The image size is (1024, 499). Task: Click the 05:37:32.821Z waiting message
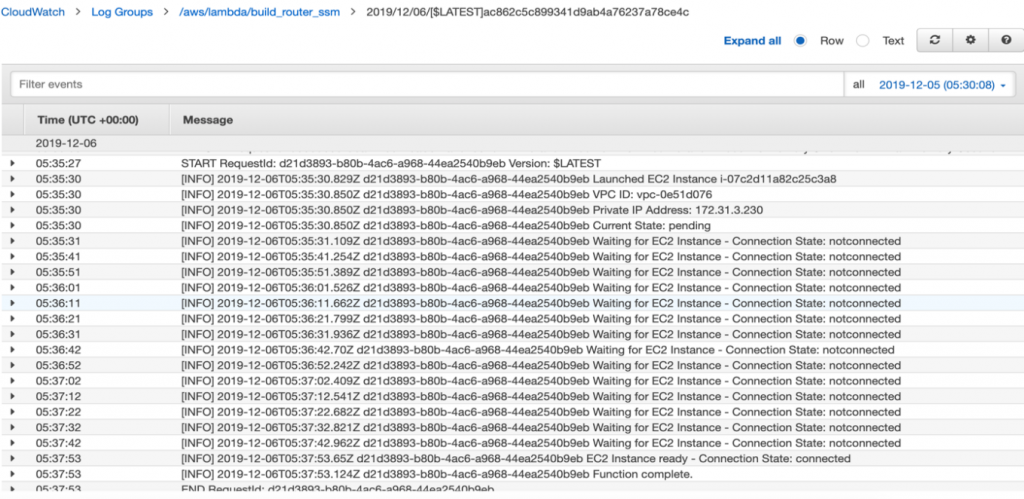(x=541, y=428)
